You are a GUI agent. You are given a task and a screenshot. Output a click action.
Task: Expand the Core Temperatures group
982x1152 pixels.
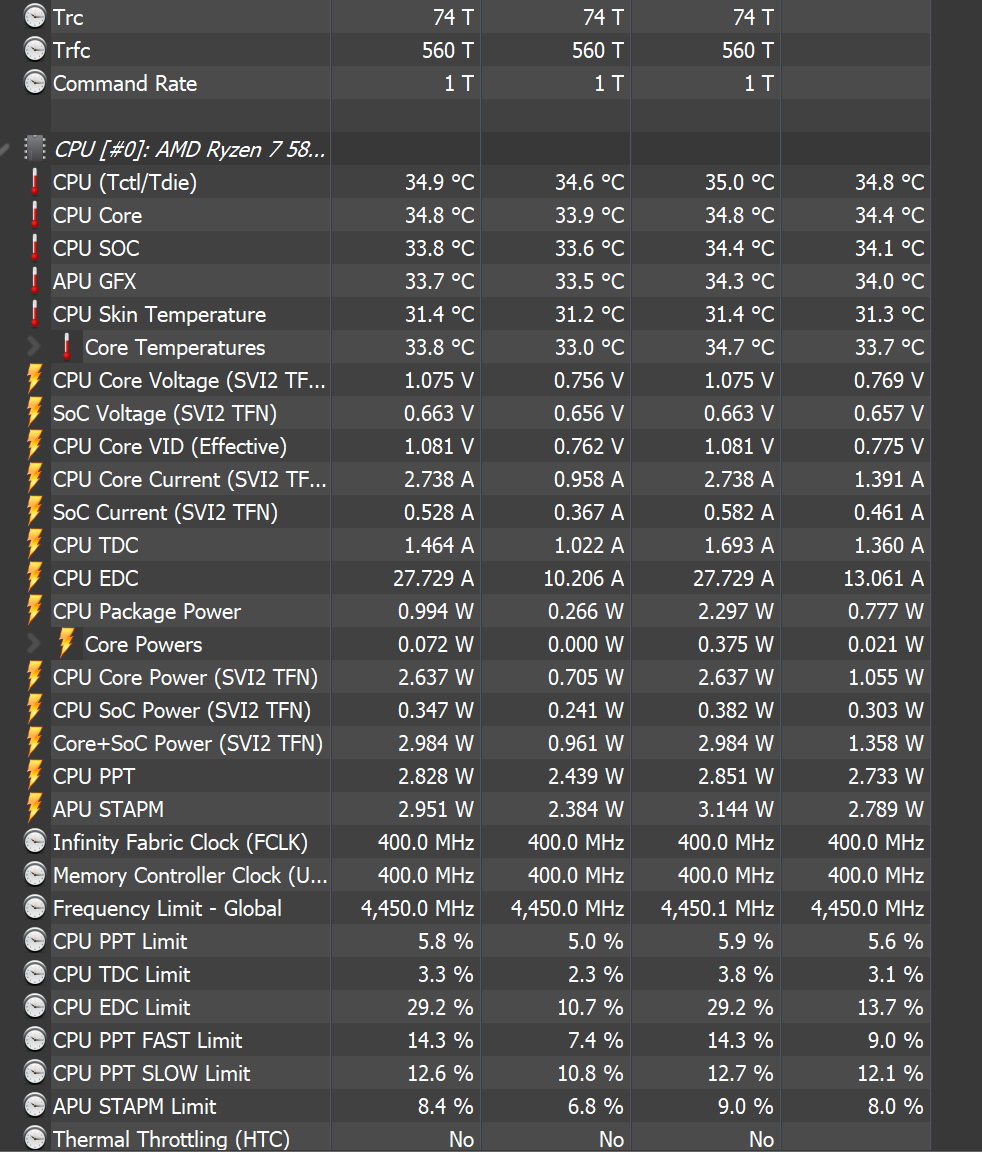tap(34, 347)
